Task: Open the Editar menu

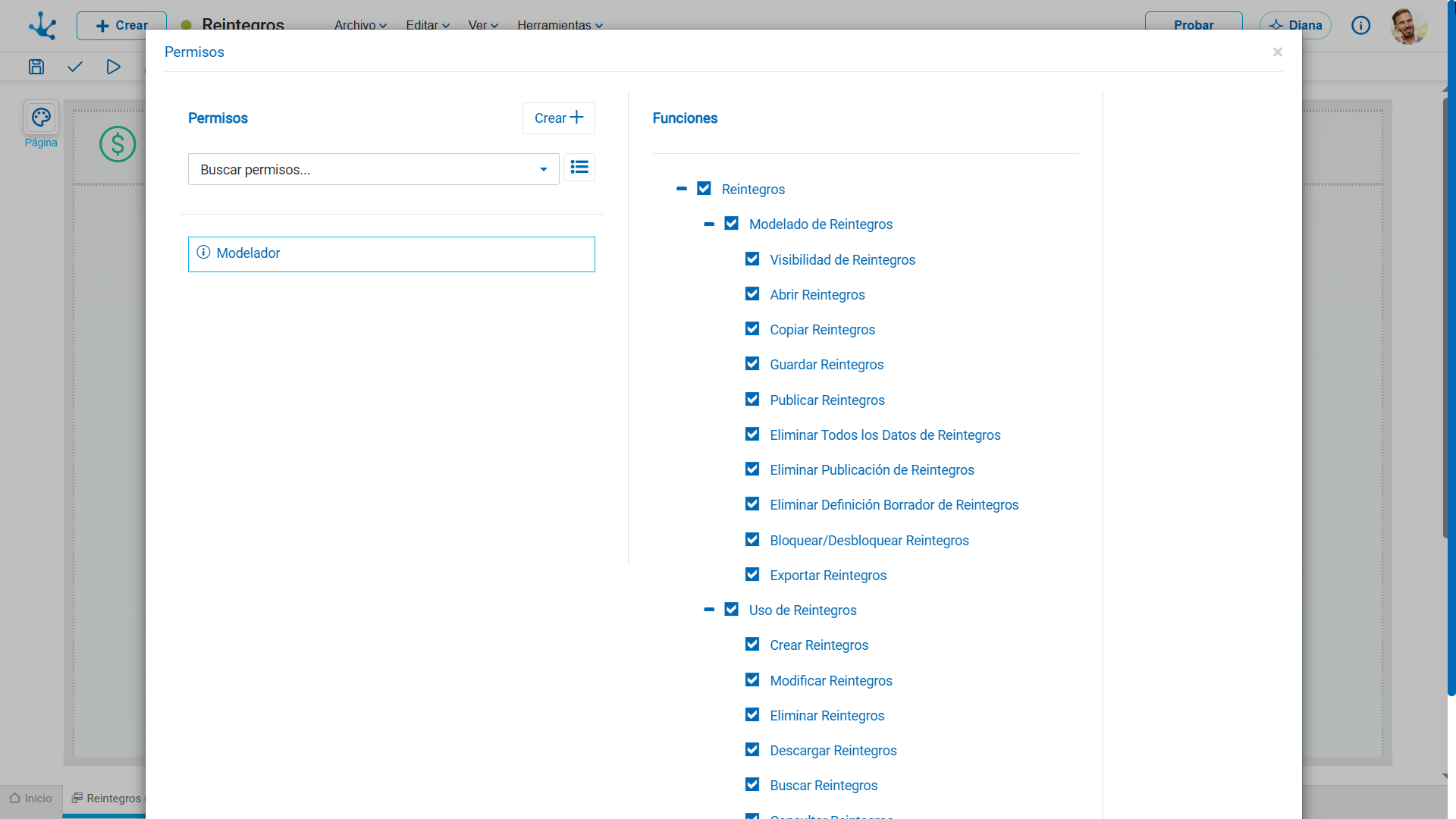Action: coord(428,25)
